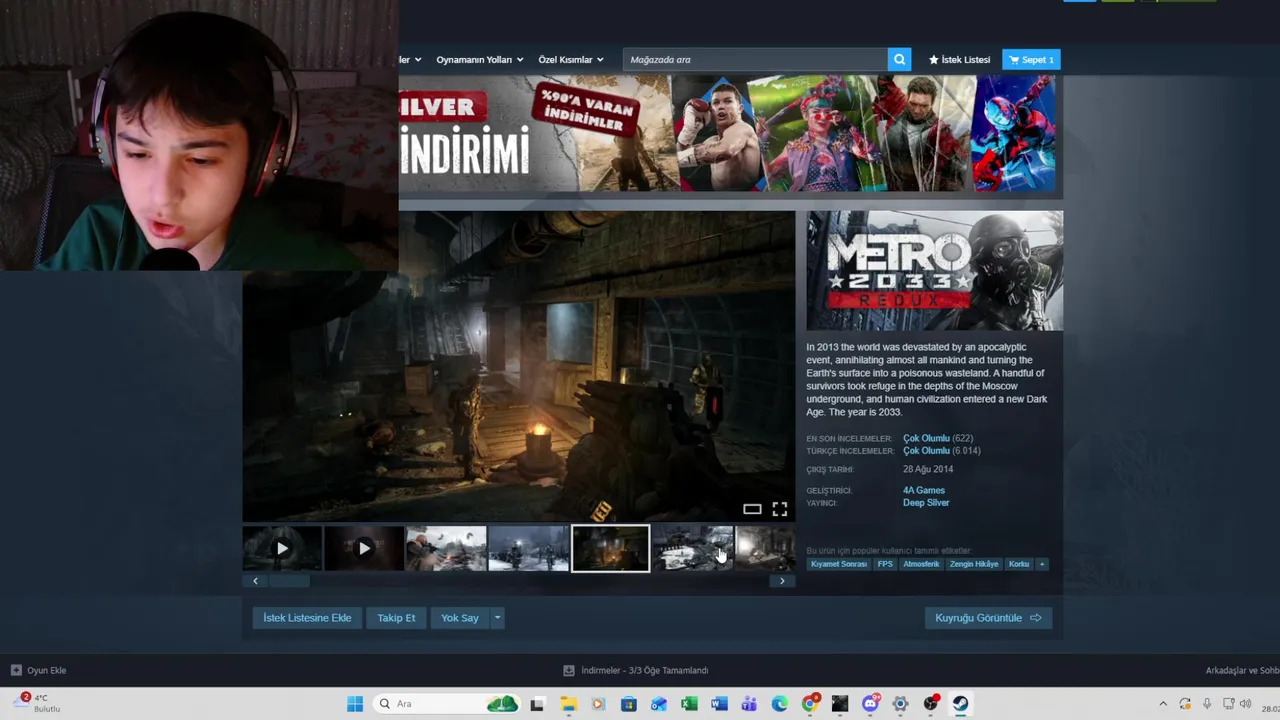This screenshot has width=1280, height=720.
Task: Open recent reviews Çok Olumlu (622) link
Action: [938, 438]
